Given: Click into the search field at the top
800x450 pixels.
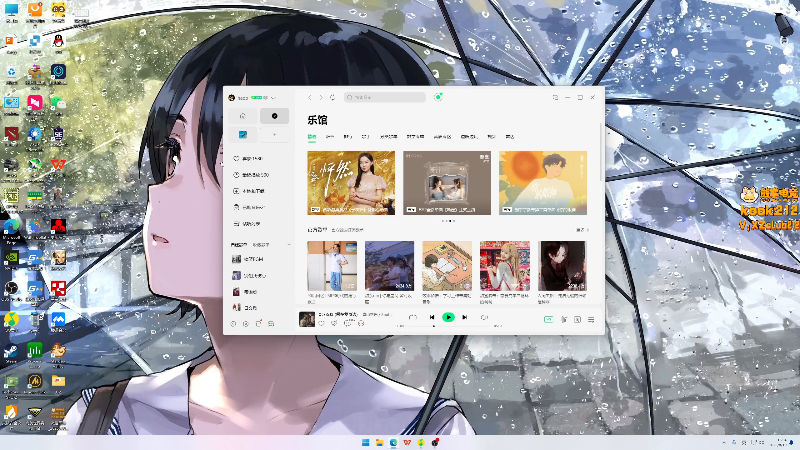Looking at the screenshot, I should pos(385,97).
